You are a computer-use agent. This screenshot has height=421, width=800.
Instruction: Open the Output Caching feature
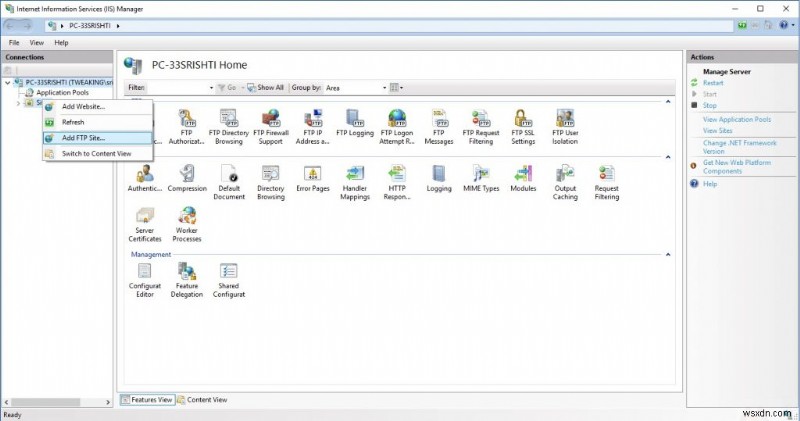click(565, 182)
